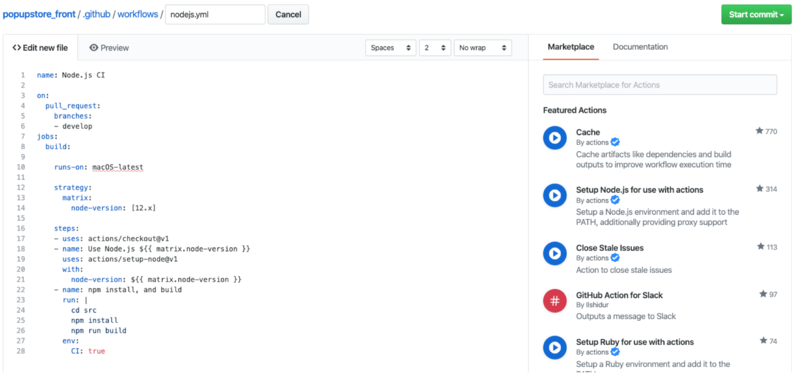Viewport: 800px width, 379px height.
Task: Open the Close Stale Issues title
Action: click(x=610, y=248)
